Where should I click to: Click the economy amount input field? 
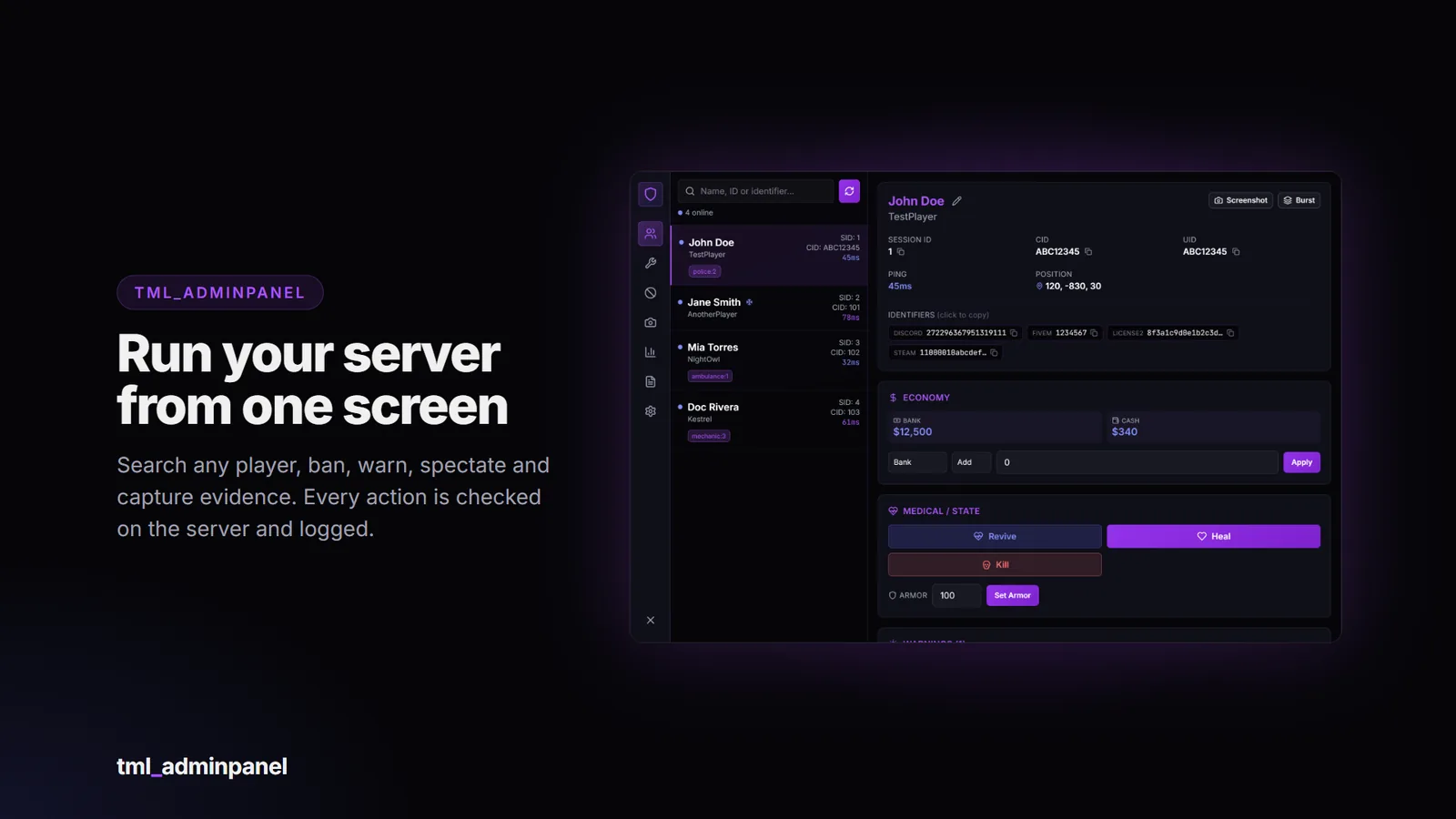click(x=1137, y=462)
